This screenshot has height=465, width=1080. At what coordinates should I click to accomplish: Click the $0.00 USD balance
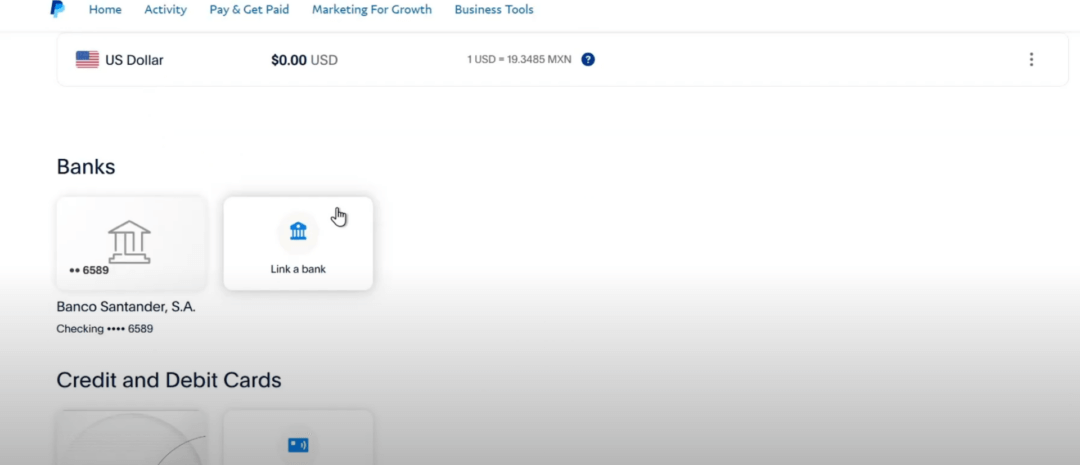pyautogui.click(x=304, y=60)
